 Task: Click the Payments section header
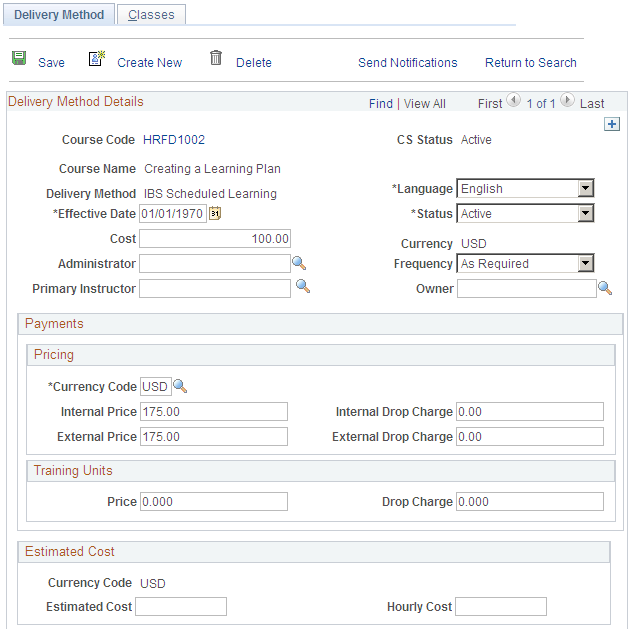320,324
